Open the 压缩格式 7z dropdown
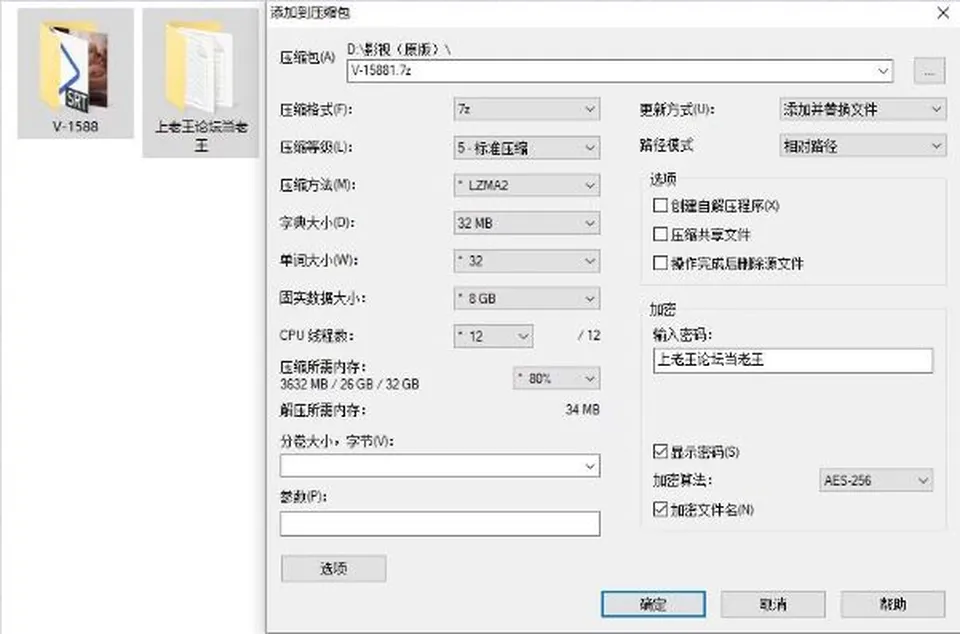The image size is (960, 634). tap(527, 110)
